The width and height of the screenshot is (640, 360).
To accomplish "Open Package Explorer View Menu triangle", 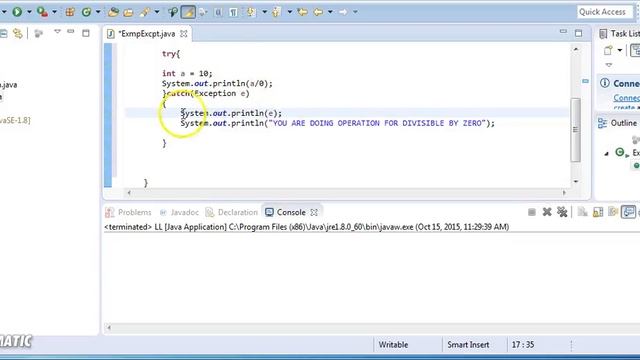I will (57, 31).
